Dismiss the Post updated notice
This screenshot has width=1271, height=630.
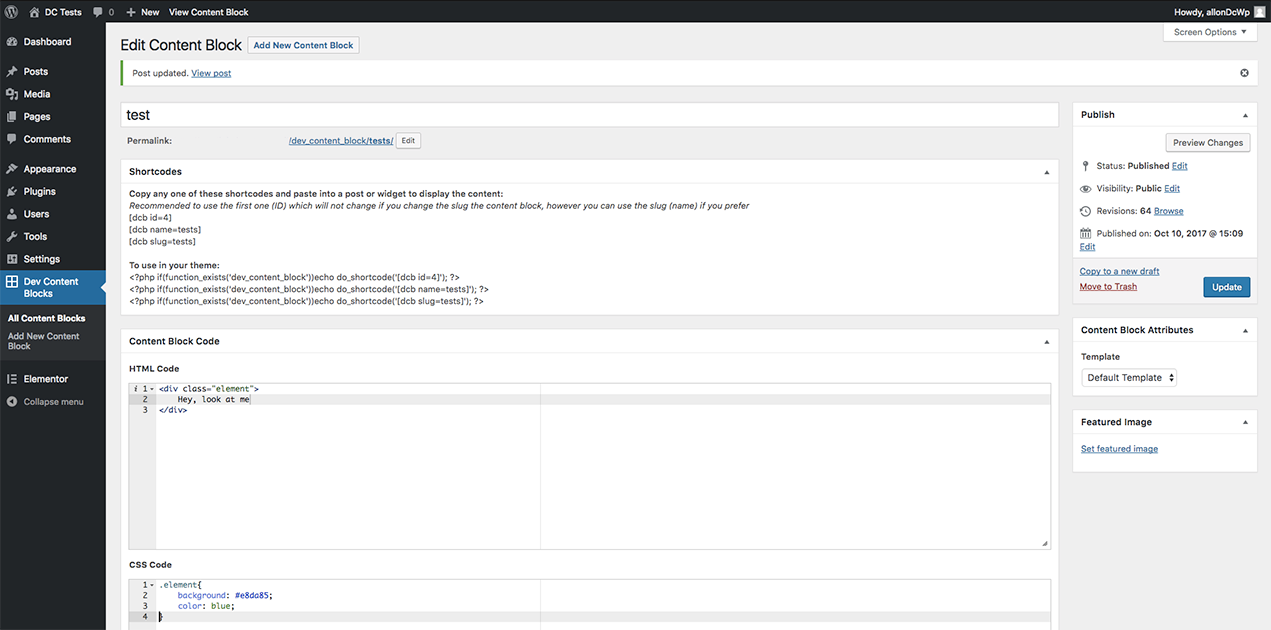click(x=1244, y=73)
